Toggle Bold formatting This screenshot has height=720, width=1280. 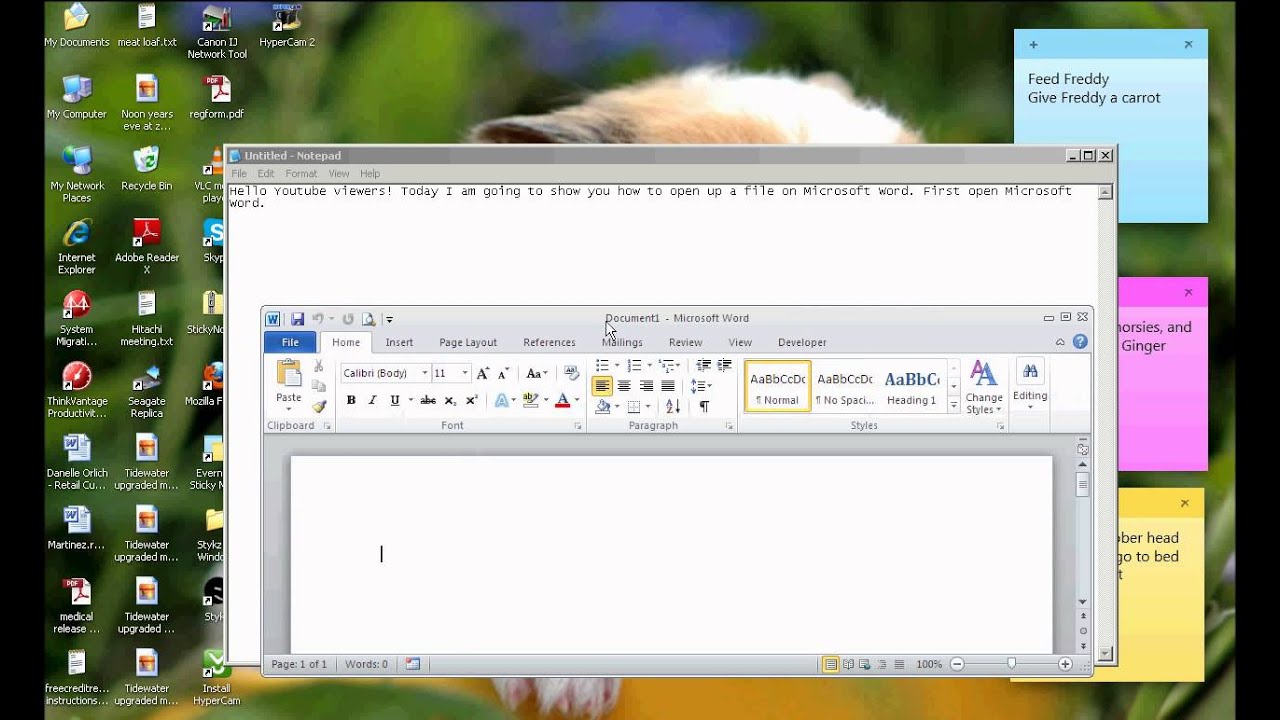[x=351, y=400]
